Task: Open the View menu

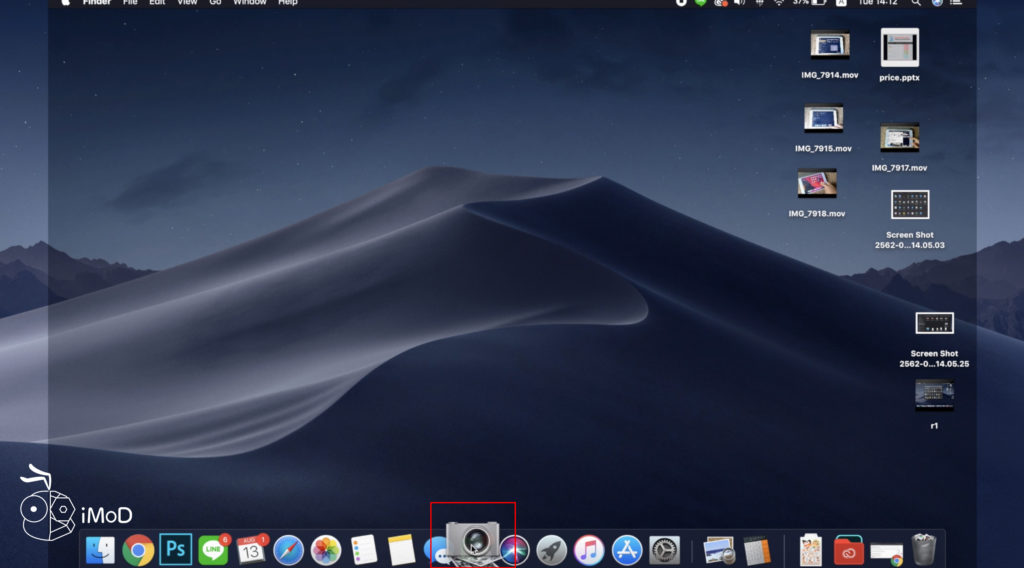Action: coord(187,3)
